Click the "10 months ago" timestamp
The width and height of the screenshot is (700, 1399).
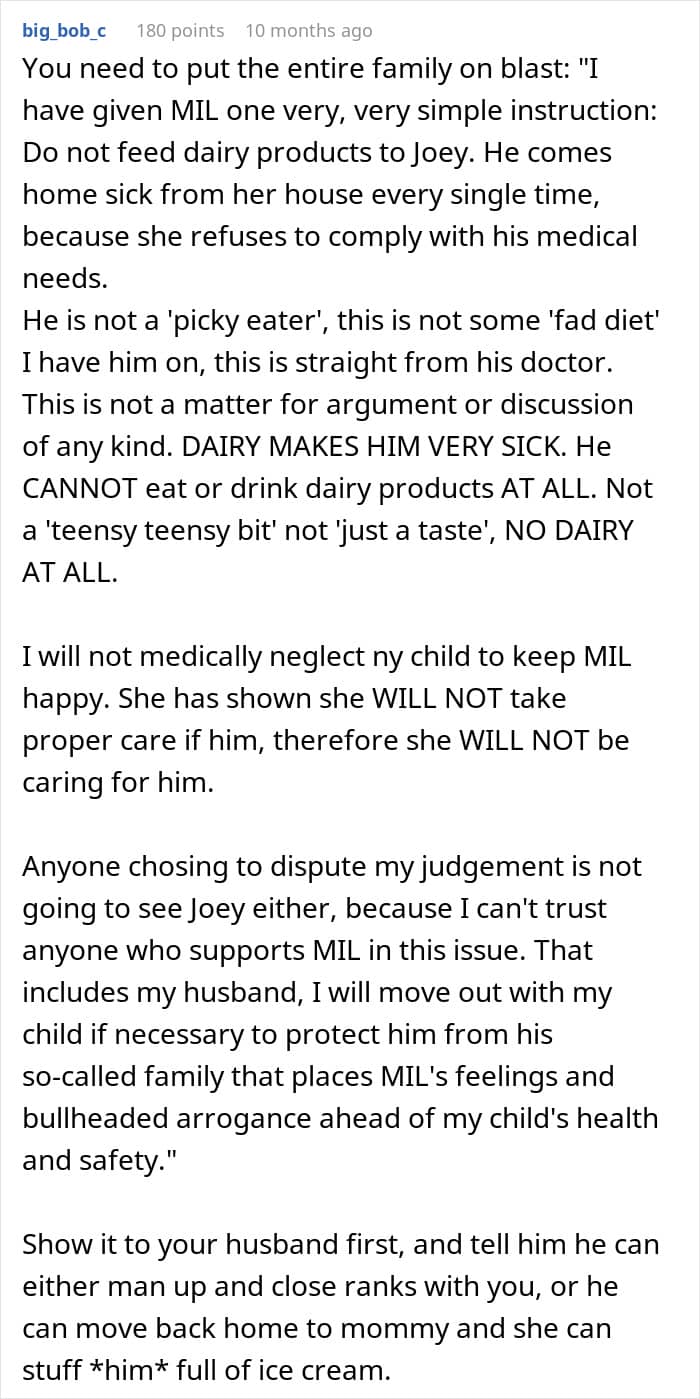[308, 31]
